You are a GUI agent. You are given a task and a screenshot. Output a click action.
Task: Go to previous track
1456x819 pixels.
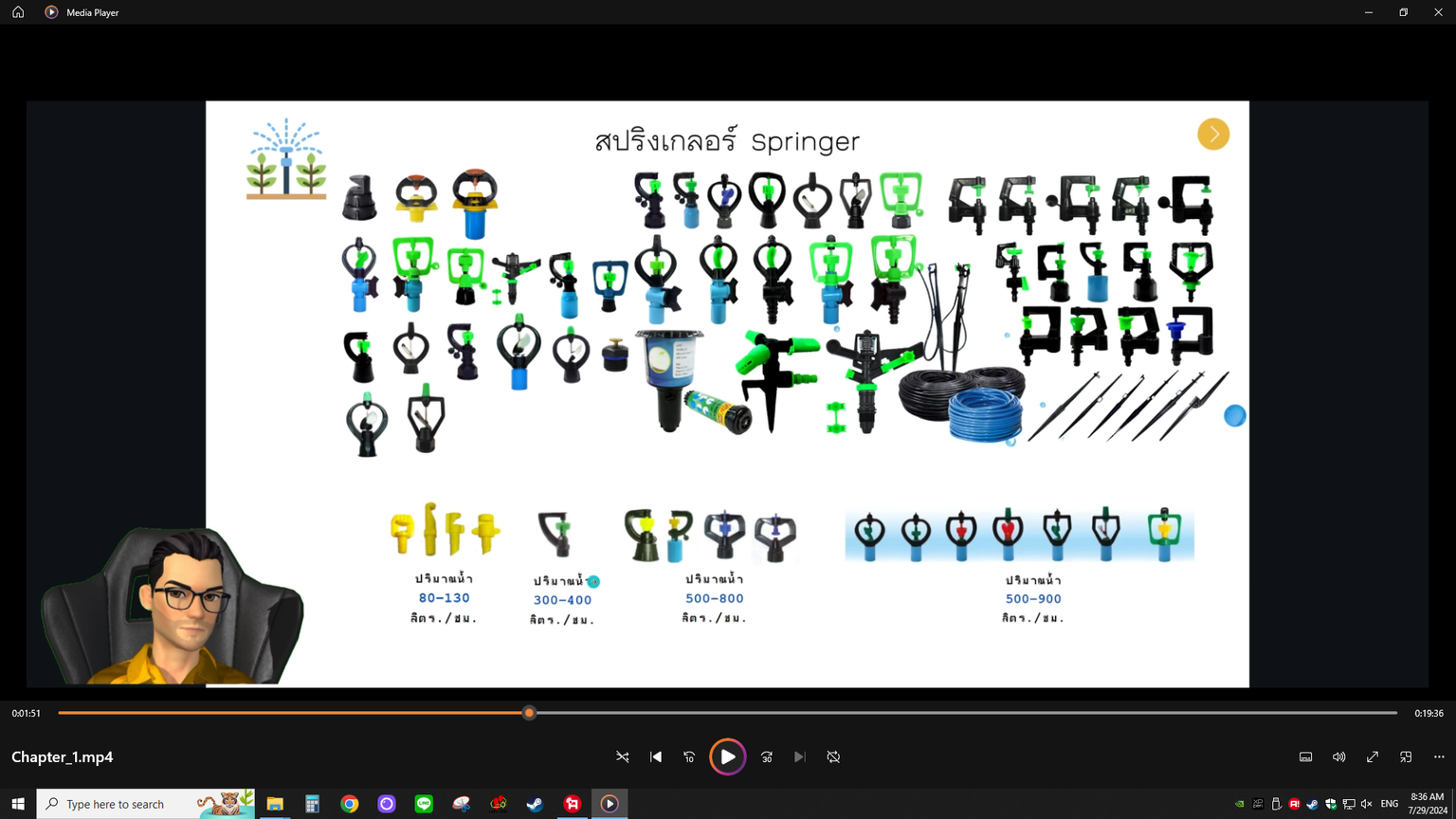click(656, 756)
